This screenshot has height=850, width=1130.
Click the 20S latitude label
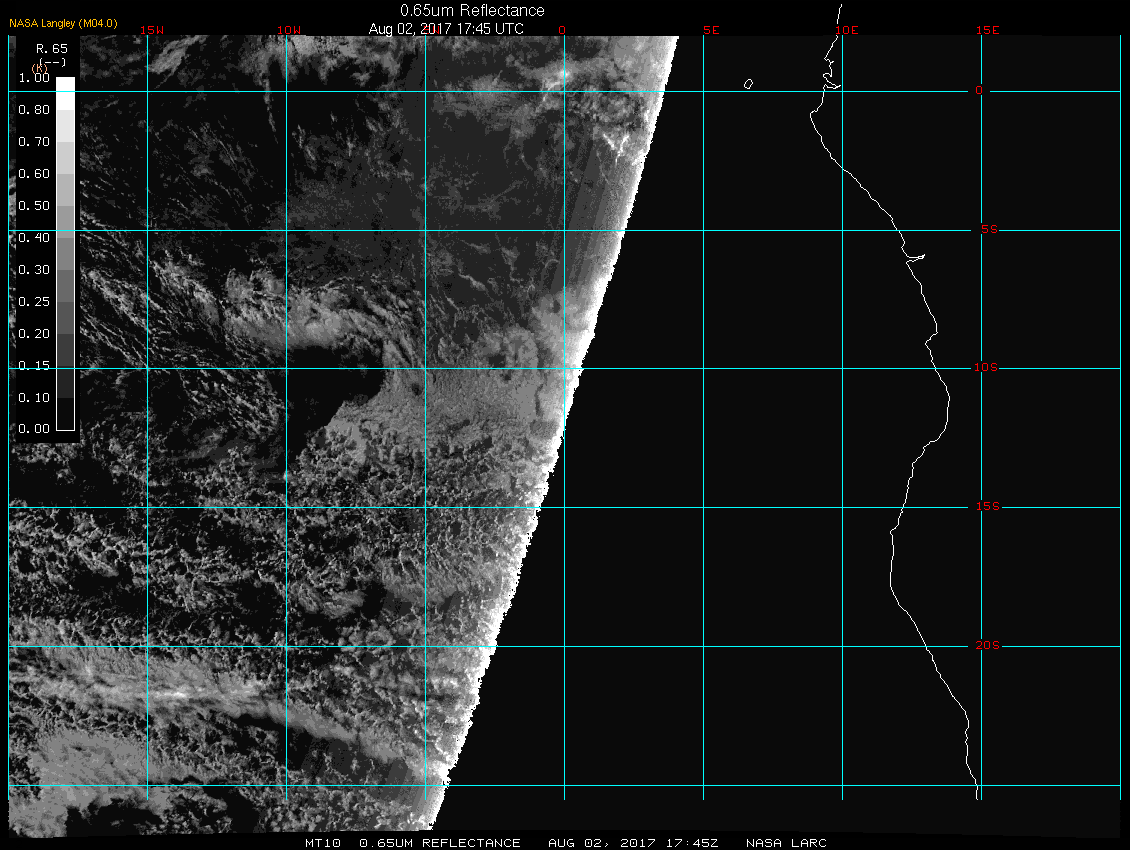pos(985,646)
